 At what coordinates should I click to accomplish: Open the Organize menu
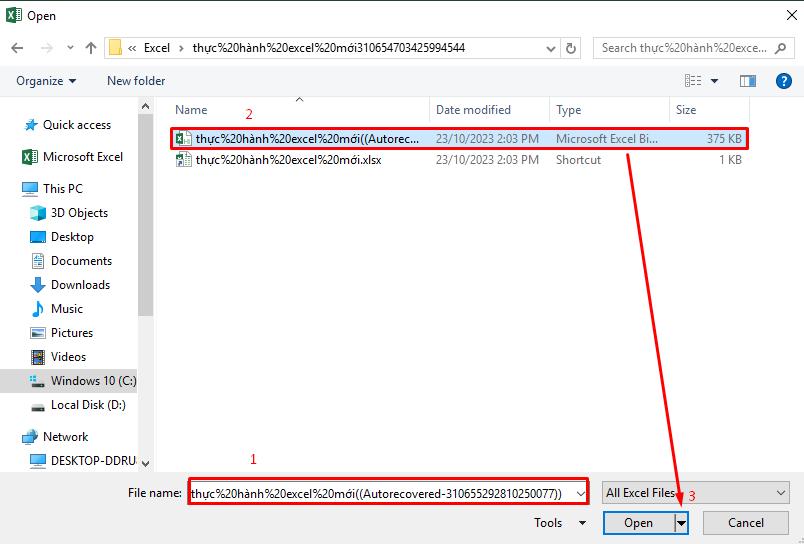coord(46,81)
